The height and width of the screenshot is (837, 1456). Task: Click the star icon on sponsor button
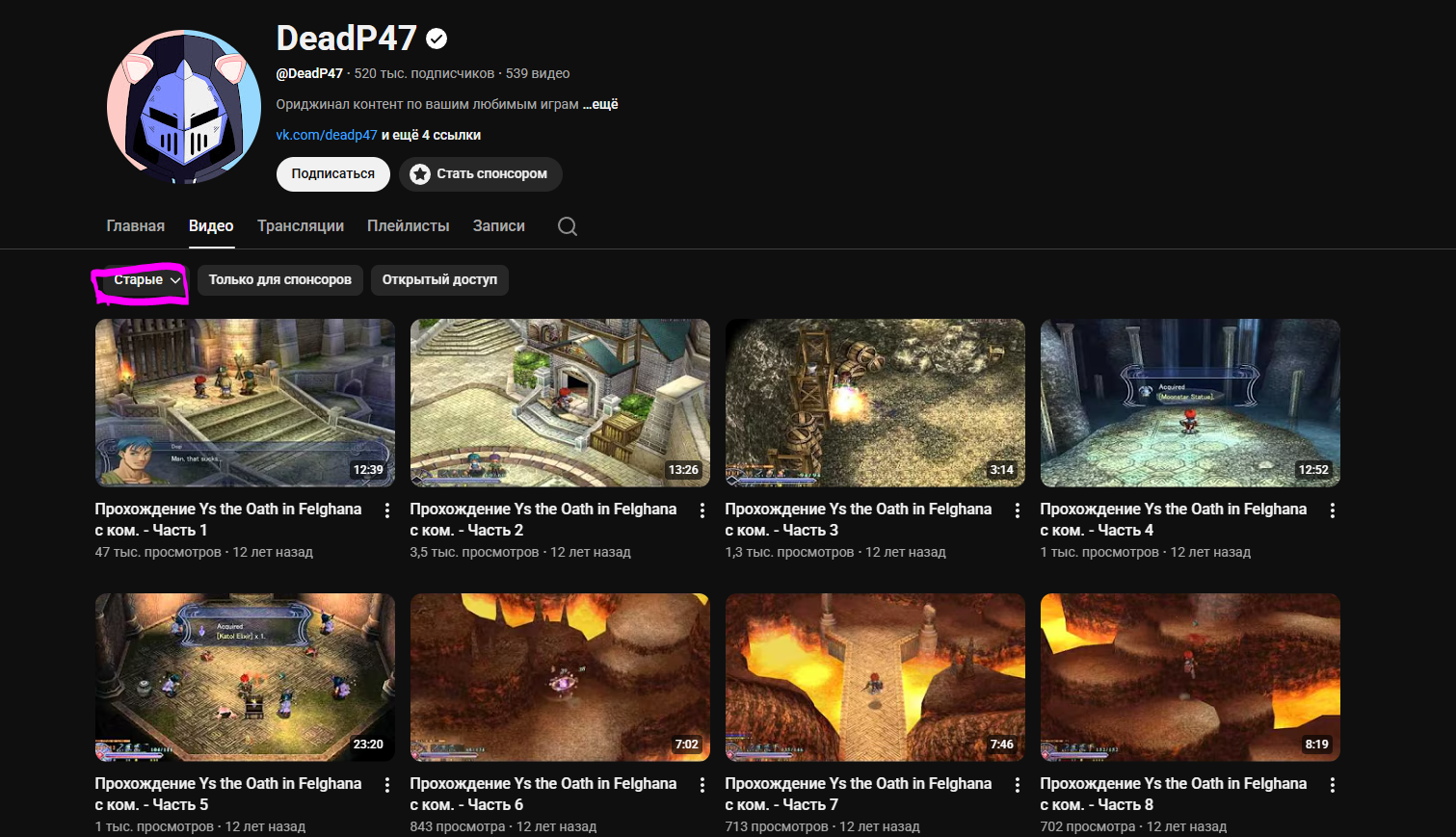(420, 174)
